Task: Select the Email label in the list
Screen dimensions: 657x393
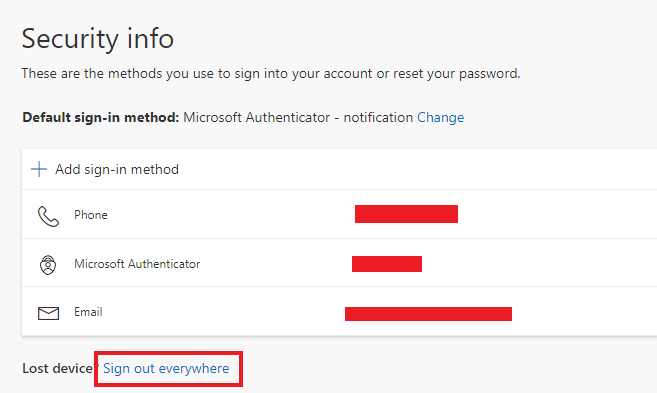Action: (88, 312)
